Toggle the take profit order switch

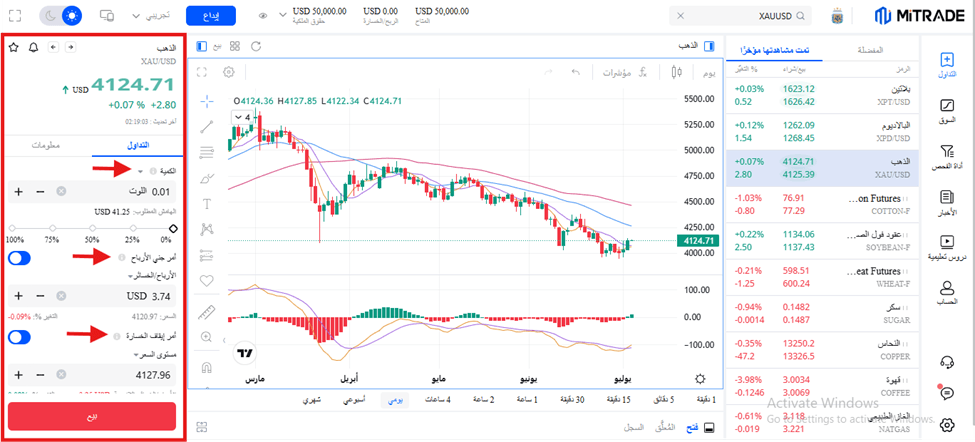click(20, 258)
